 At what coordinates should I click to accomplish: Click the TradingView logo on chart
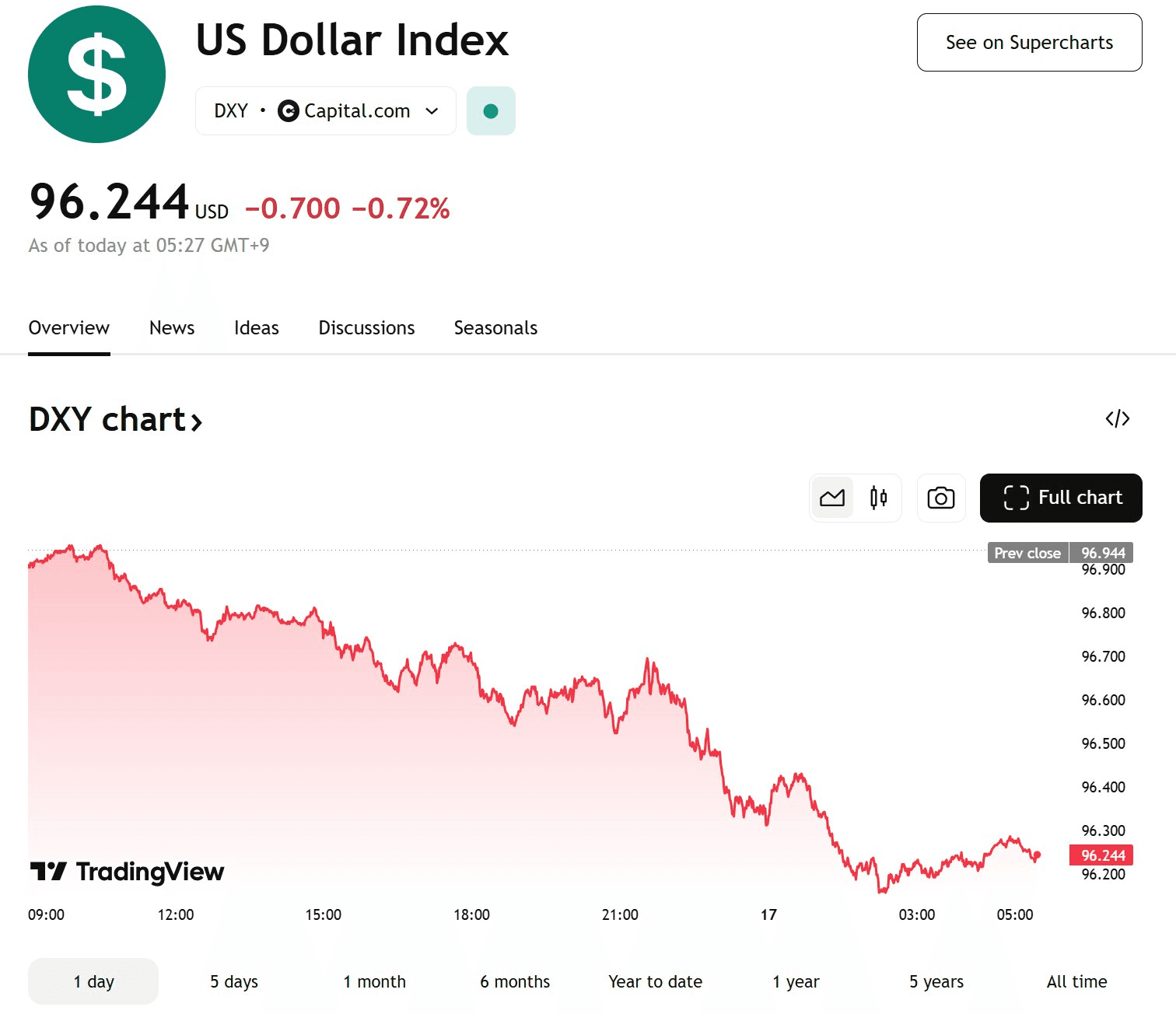(x=127, y=872)
